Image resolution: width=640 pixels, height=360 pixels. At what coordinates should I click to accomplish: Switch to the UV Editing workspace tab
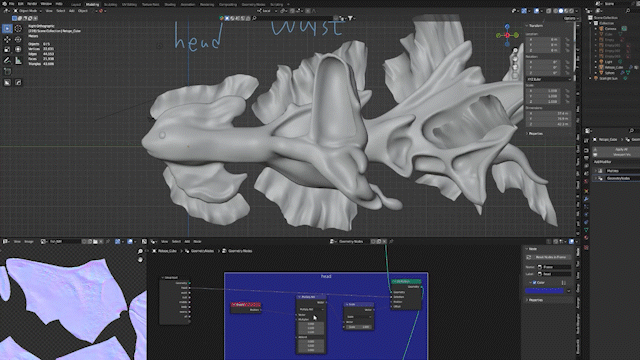tap(129, 4)
